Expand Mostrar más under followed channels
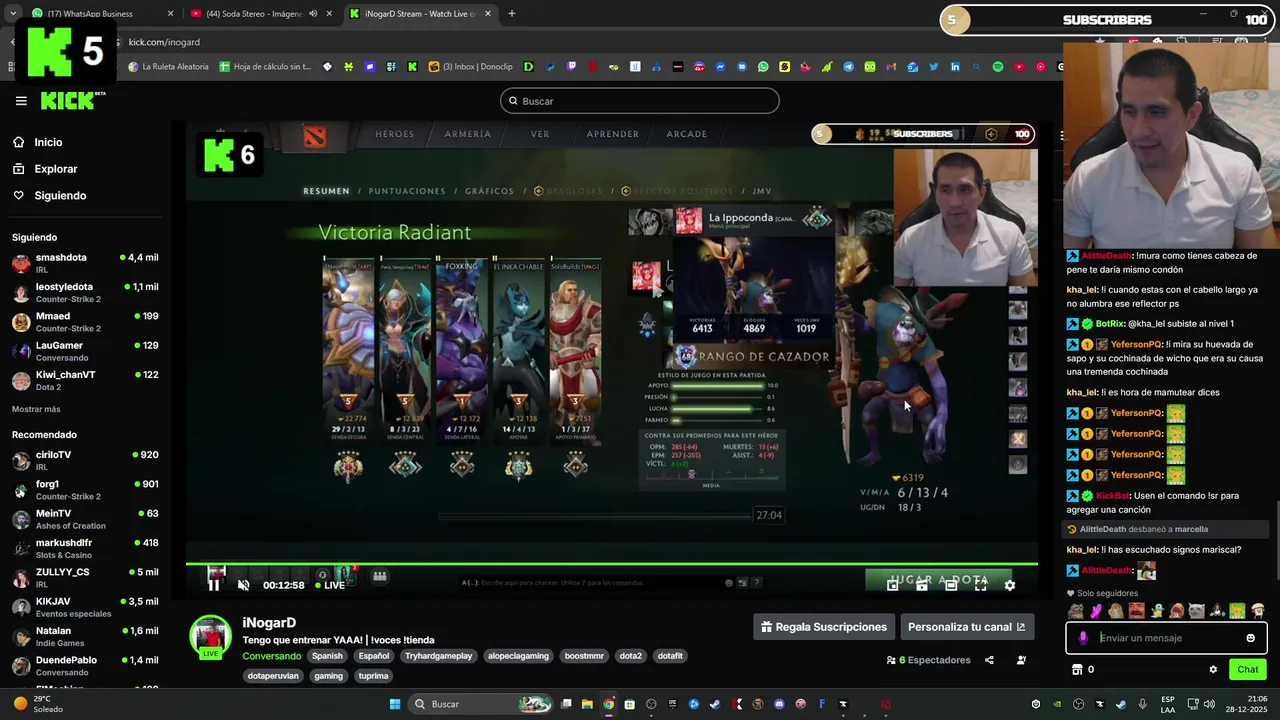This screenshot has width=1280, height=720. (36, 409)
